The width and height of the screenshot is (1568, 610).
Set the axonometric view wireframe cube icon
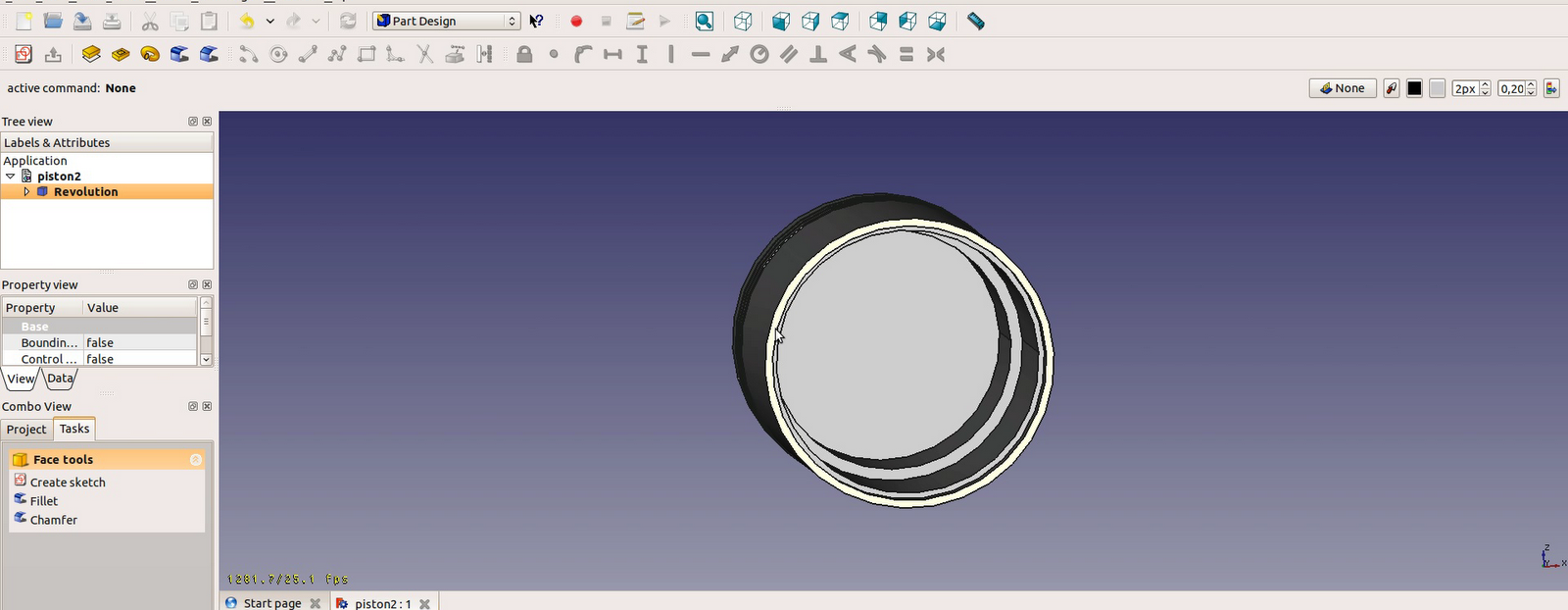(743, 21)
